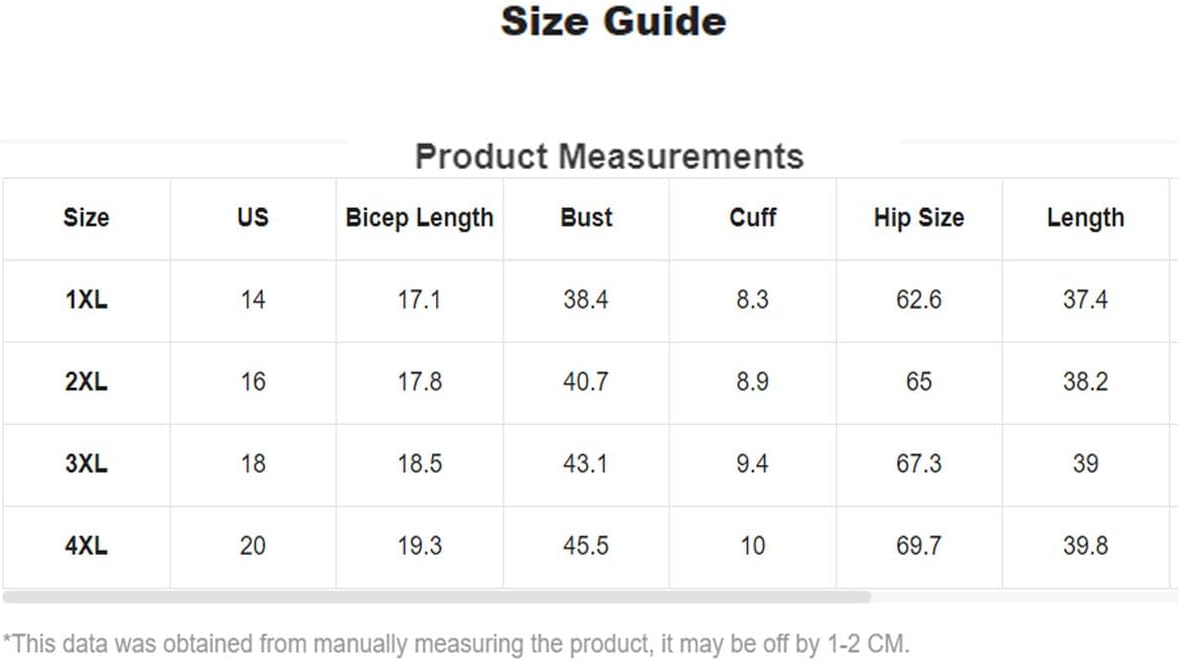Viewport: 1180px width, 661px height.
Task: Select the Cuff column header
Action: [753, 218]
